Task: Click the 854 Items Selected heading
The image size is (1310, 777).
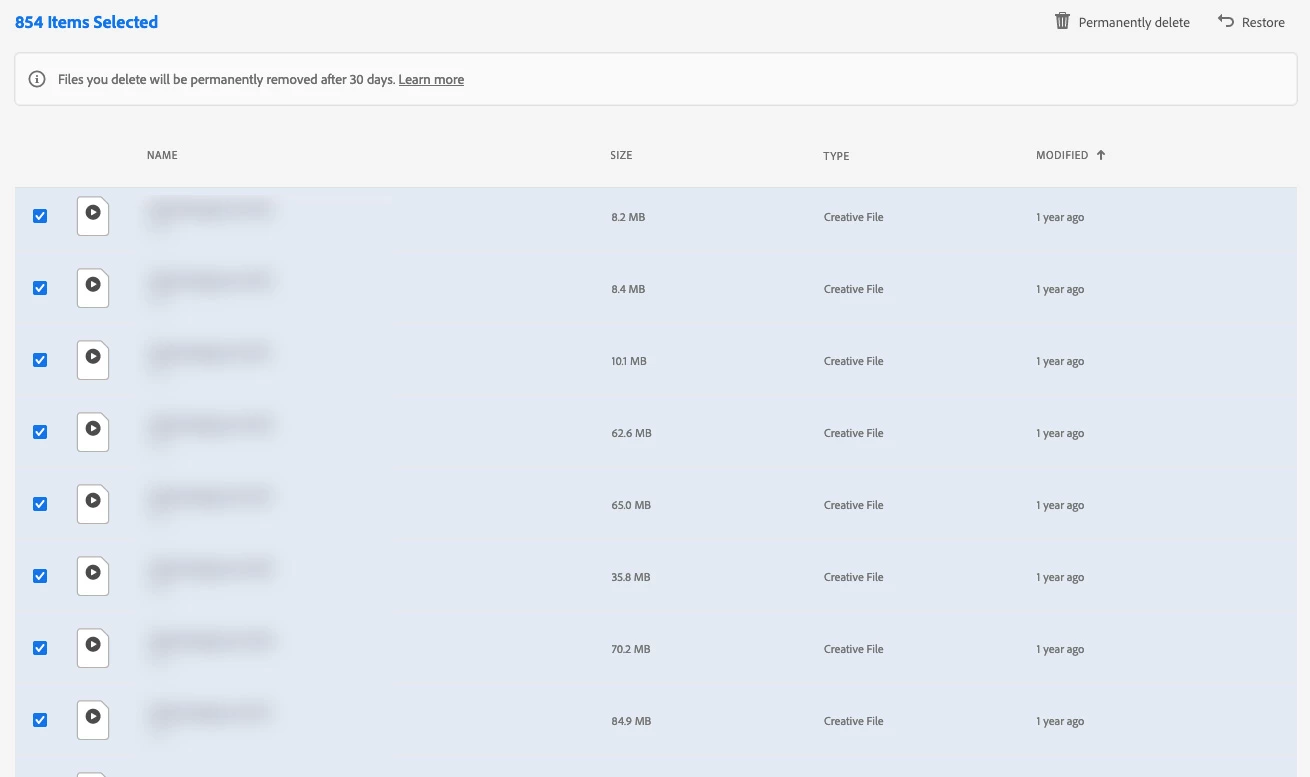Action: tap(86, 22)
